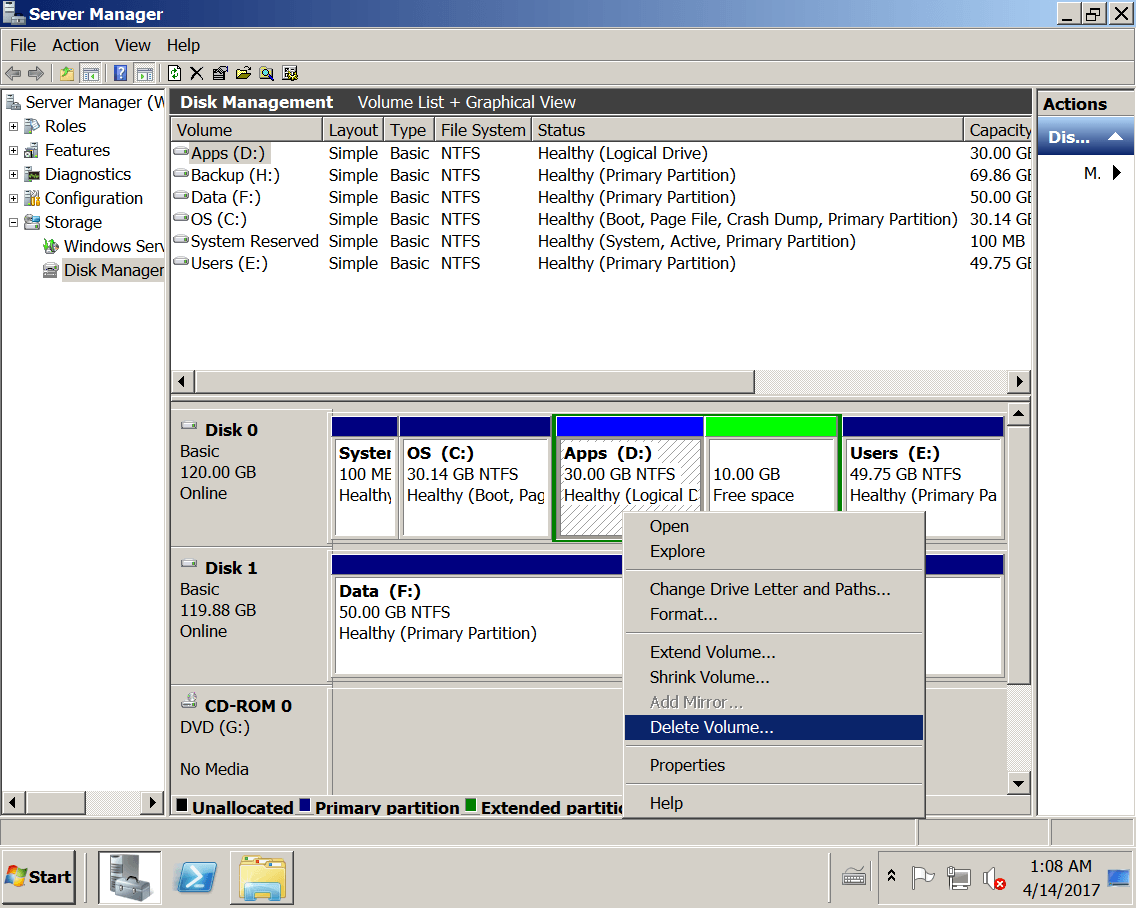1136x908 pixels.
Task: Sort by the Layout column header
Action: point(353,130)
